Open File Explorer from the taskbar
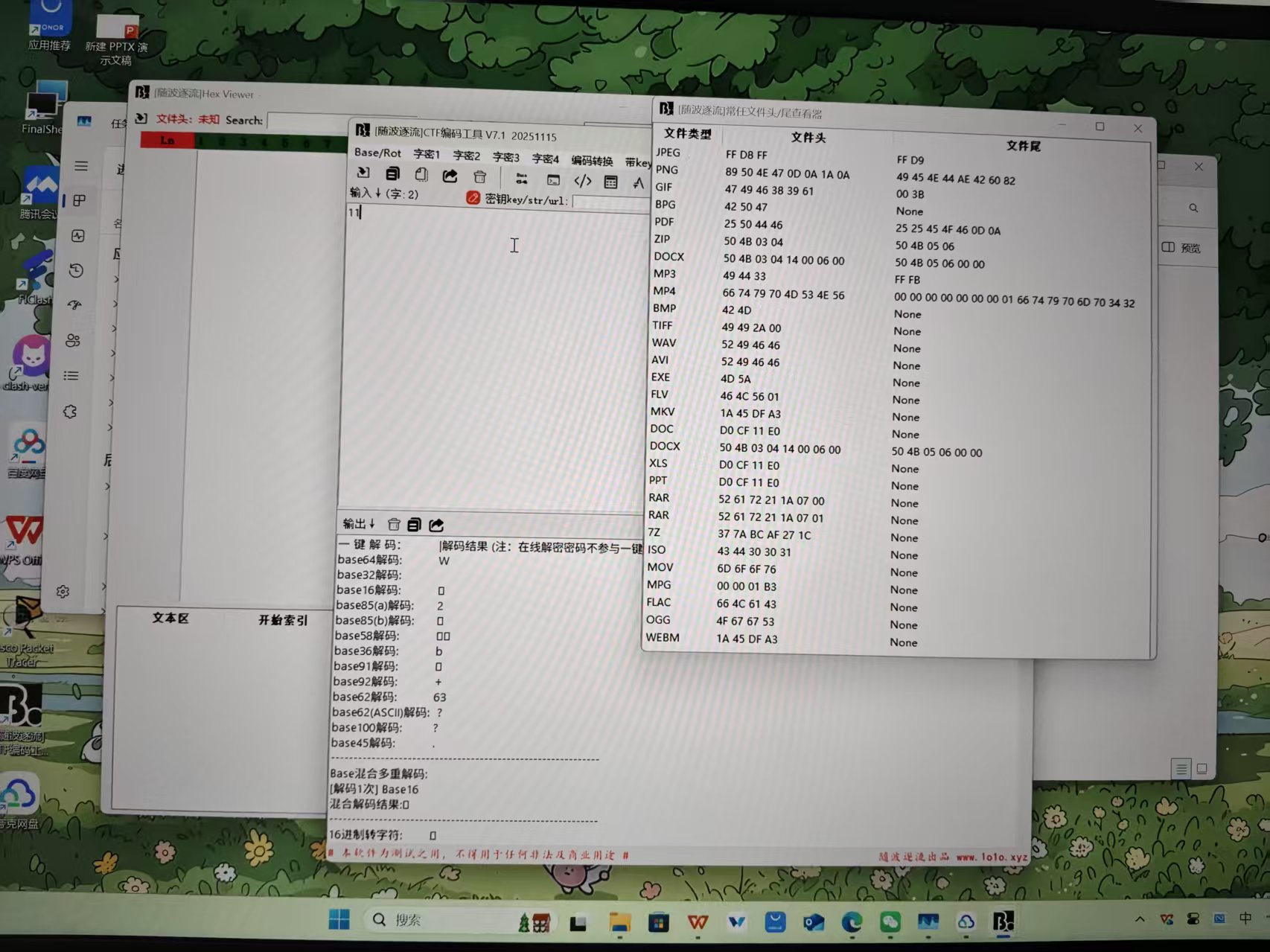This screenshot has width=1270, height=952. [x=619, y=923]
